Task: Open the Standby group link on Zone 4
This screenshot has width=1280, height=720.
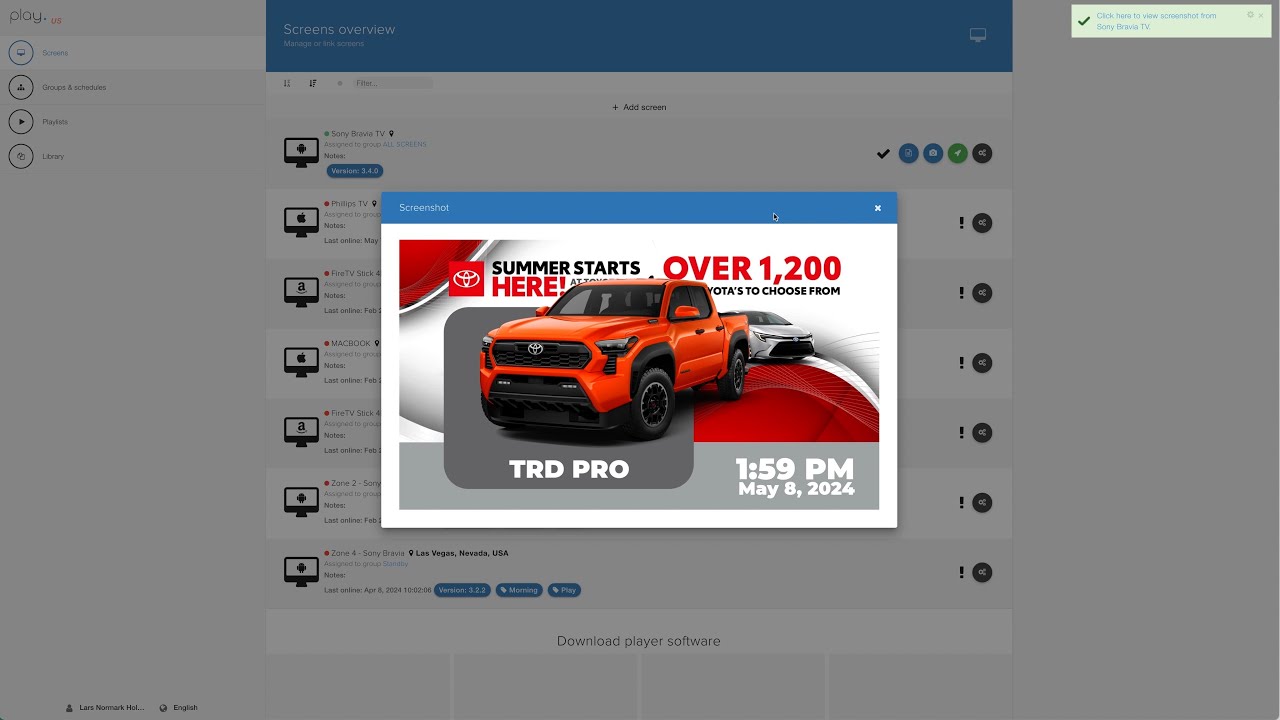Action: click(x=395, y=564)
